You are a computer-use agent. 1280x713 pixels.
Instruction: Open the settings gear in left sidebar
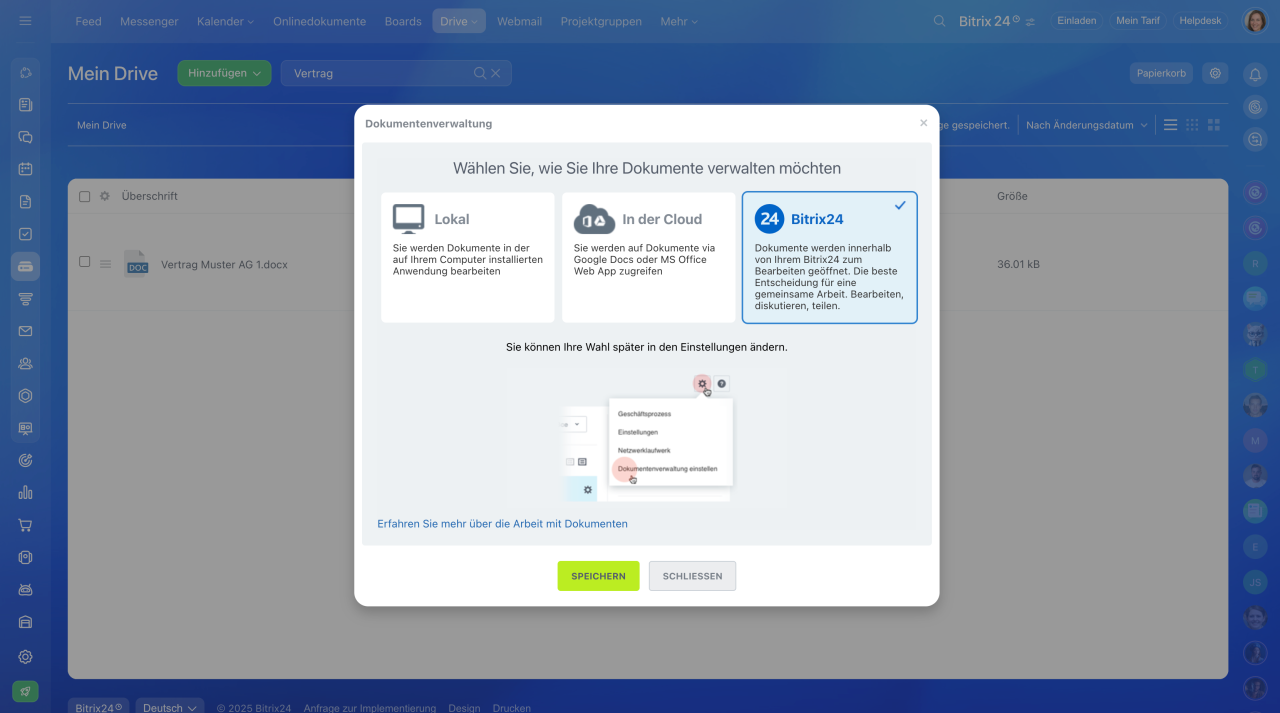[26, 657]
